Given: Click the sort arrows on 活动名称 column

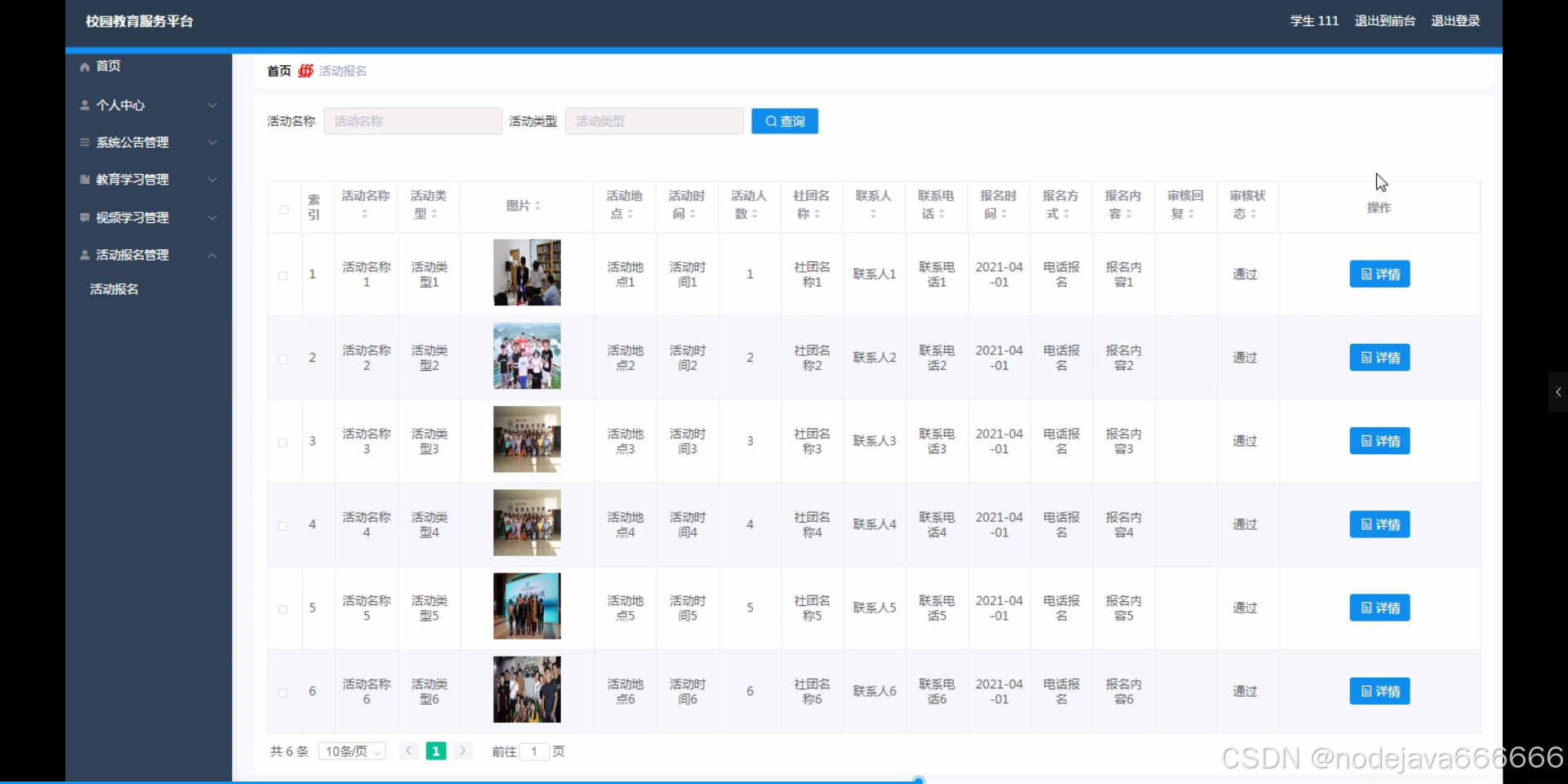Looking at the screenshot, I should point(365,214).
